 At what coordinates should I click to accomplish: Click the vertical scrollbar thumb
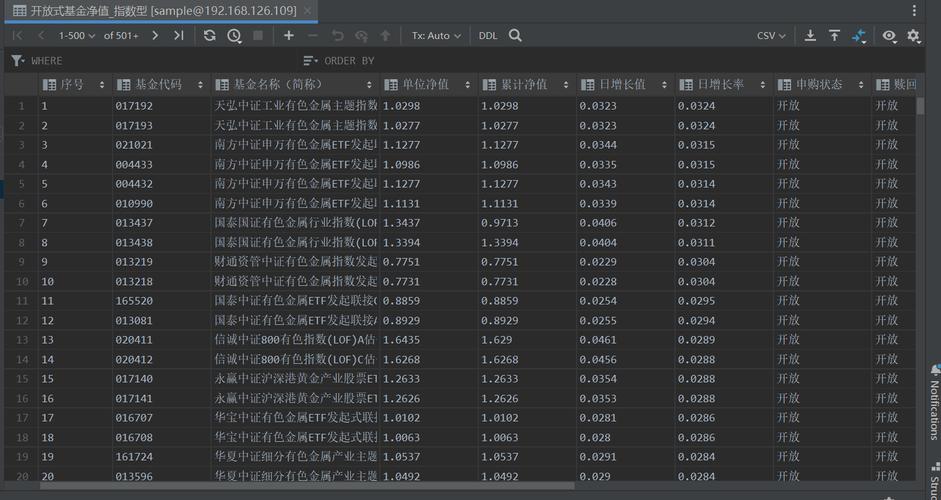[921, 106]
